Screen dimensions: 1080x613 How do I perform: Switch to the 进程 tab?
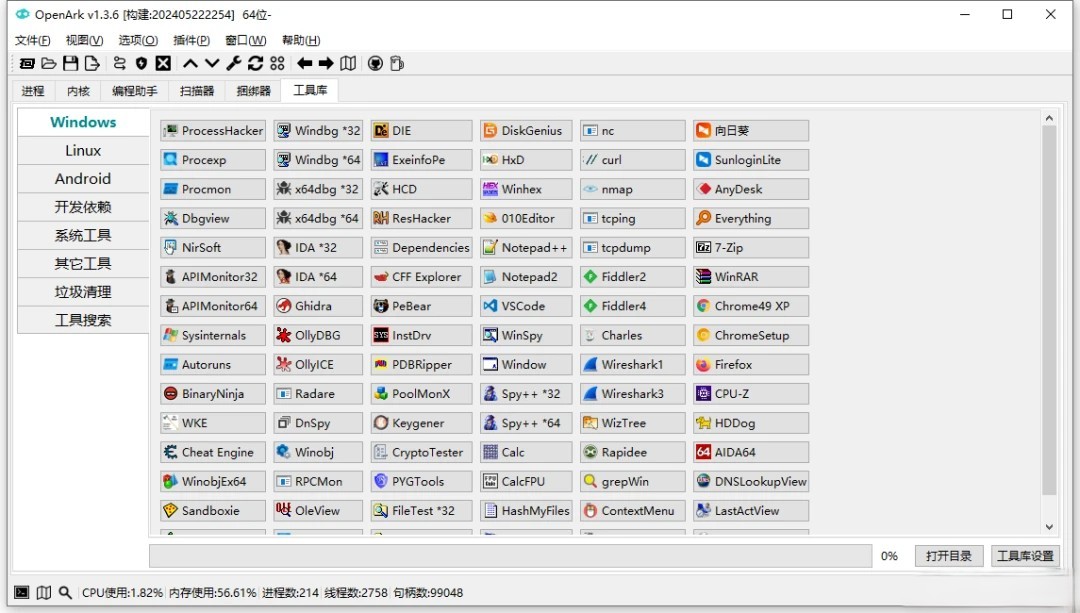pos(32,91)
